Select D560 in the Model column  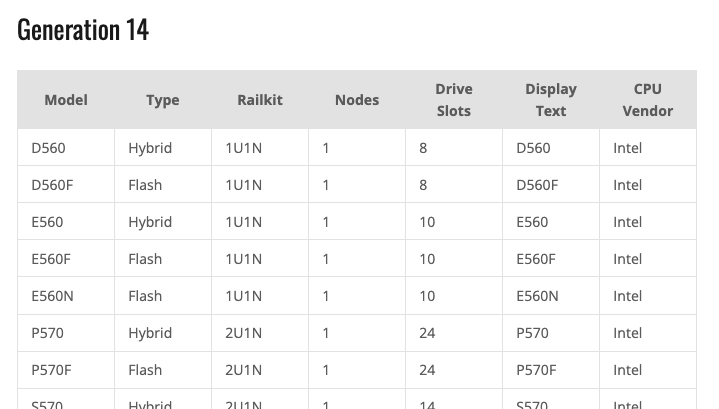pos(49,148)
